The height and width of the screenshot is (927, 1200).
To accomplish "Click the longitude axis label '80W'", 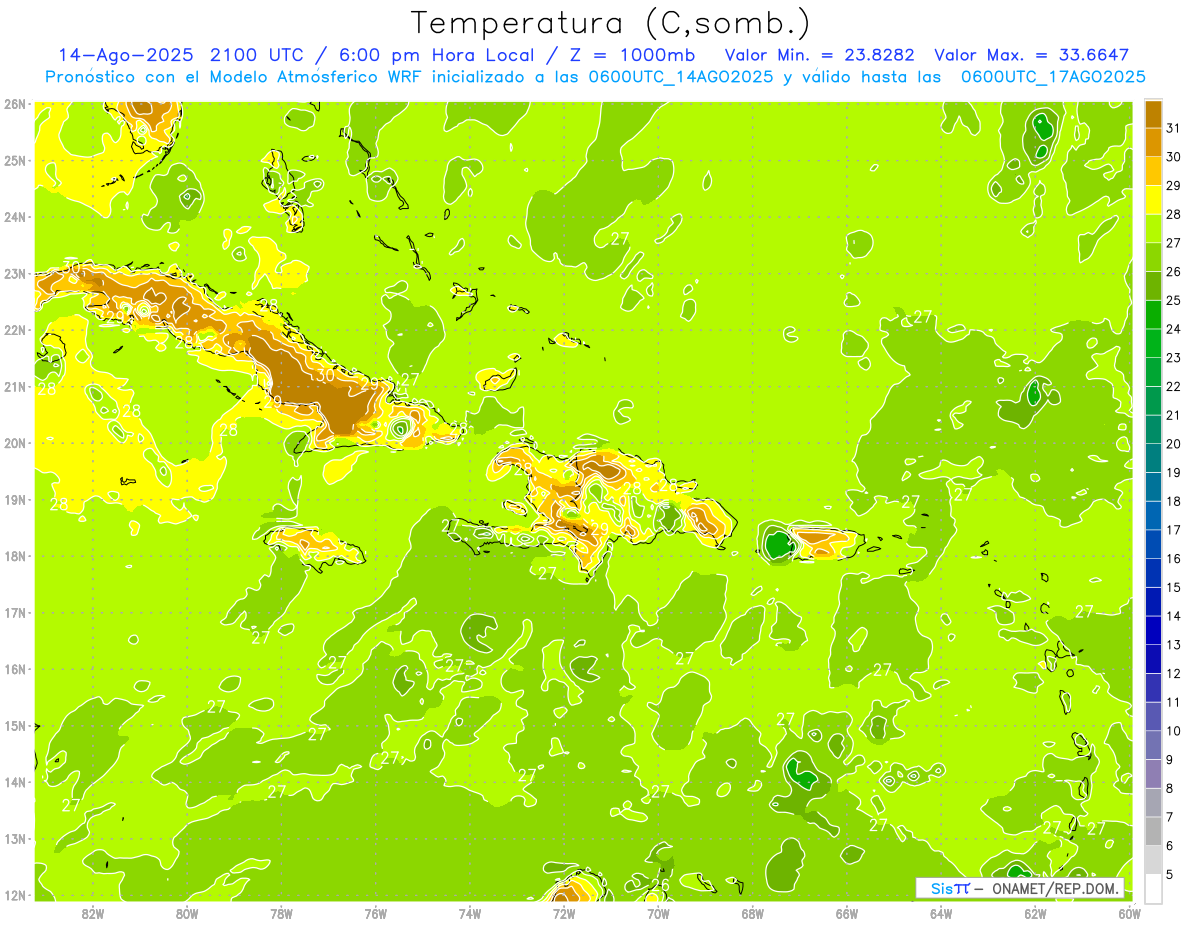I will pyautogui.click(x=187, y=913).
